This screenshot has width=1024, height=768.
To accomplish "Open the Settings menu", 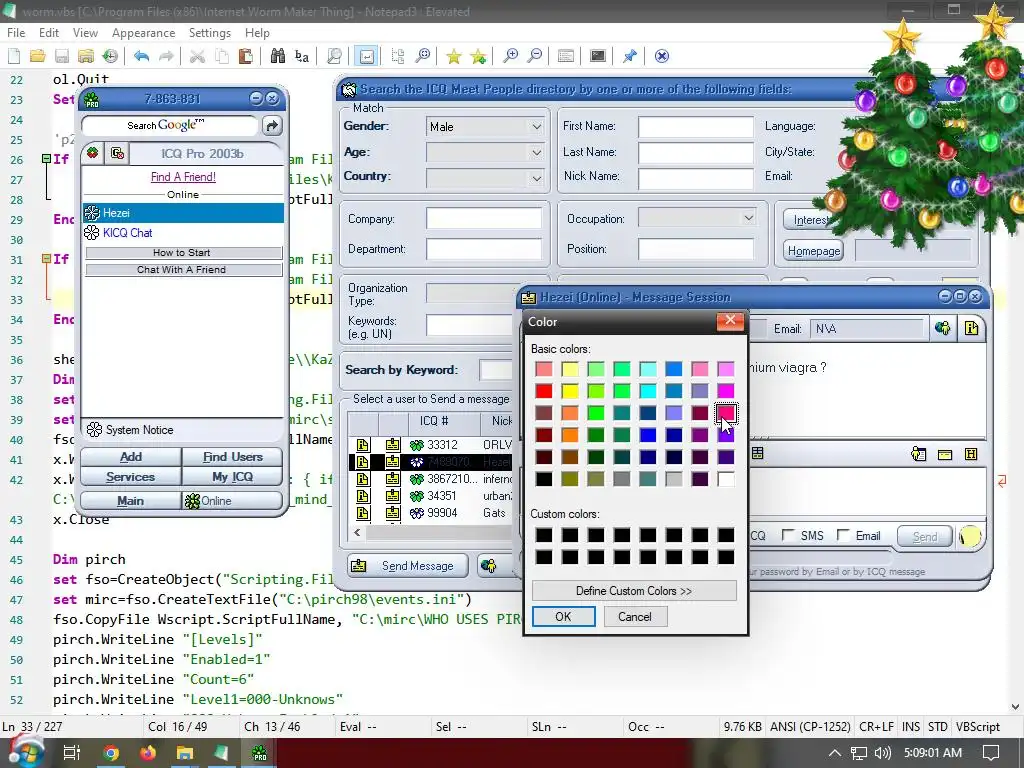I will pyautogui.click(x=210, y=33).
